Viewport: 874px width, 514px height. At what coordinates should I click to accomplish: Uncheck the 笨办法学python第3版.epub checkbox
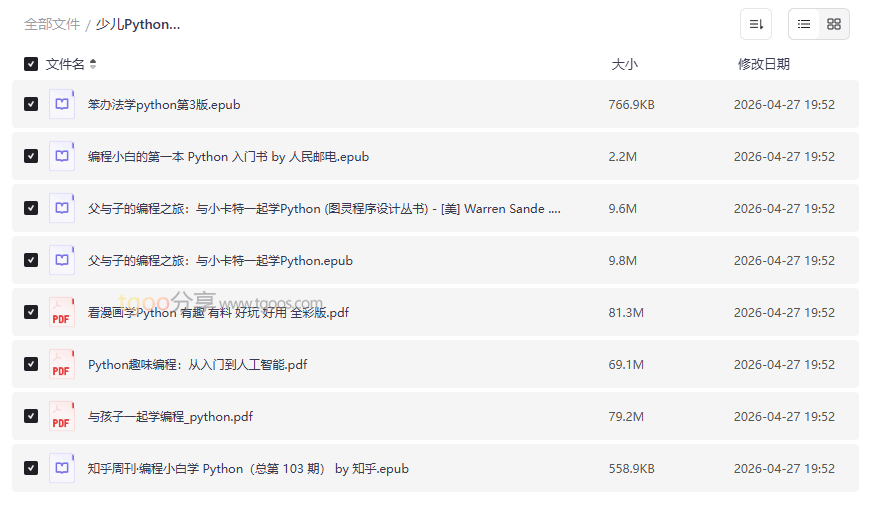(x=31, y=104)
